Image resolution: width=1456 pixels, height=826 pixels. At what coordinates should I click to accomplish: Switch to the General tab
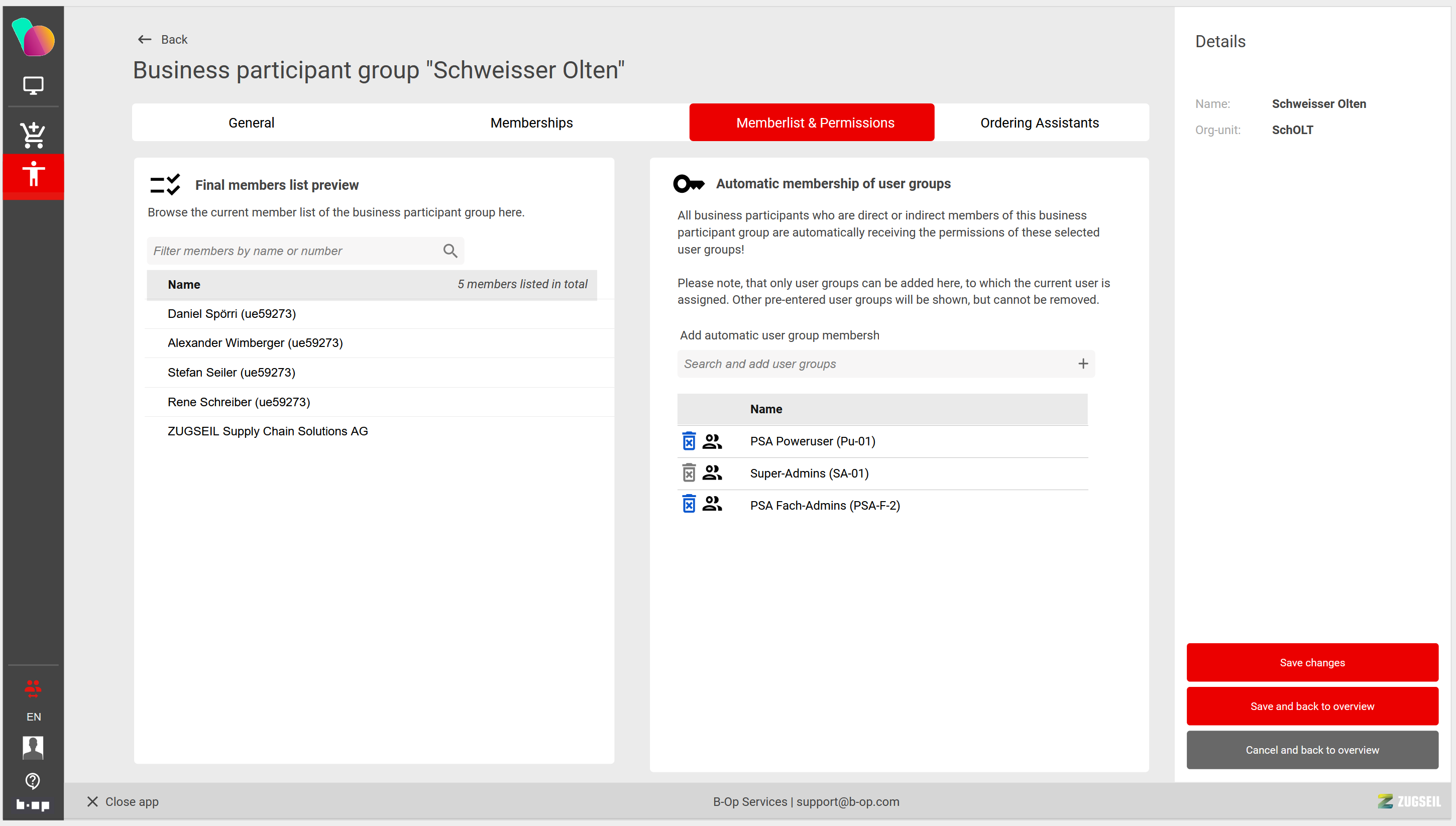[251, 123]
